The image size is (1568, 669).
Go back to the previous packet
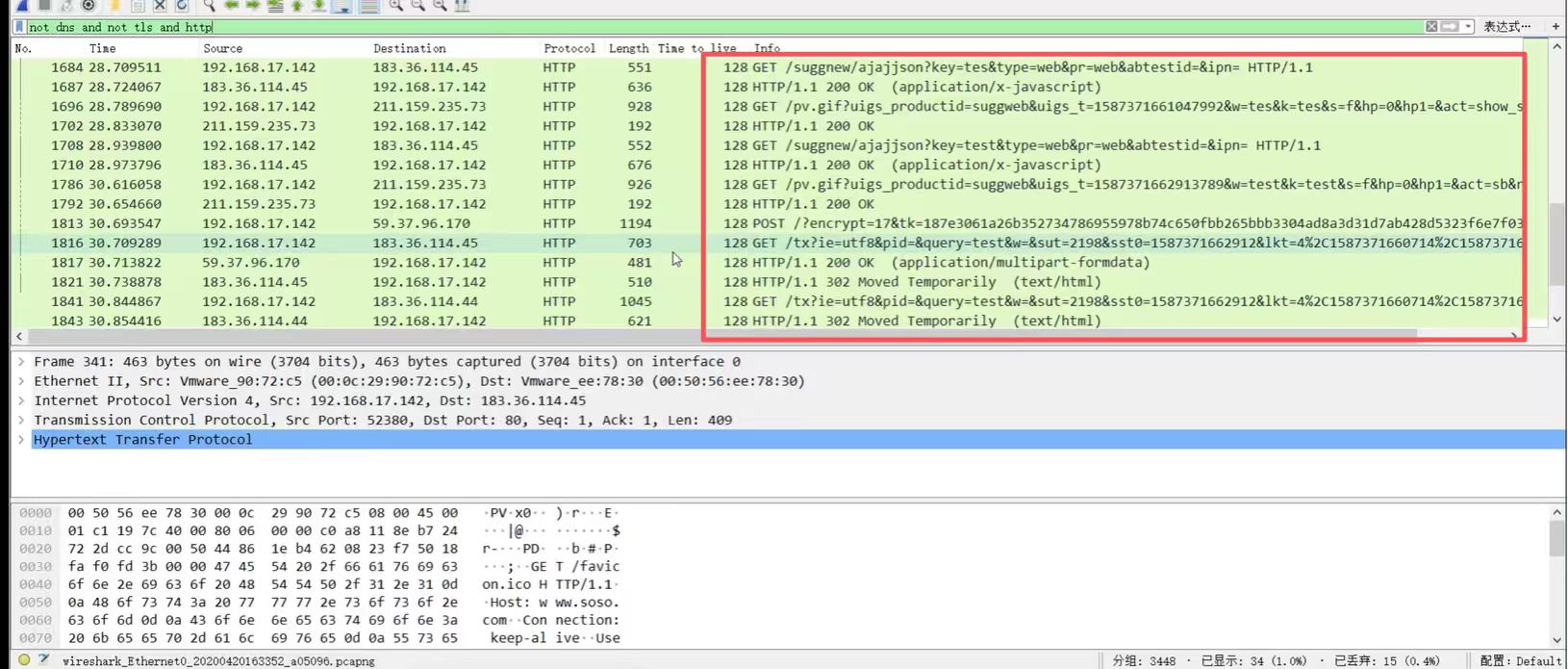coord(231,5)
